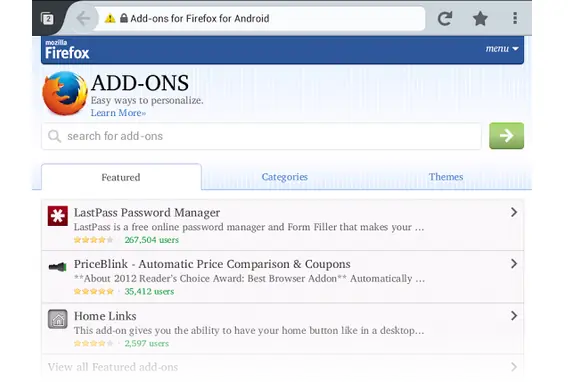Submit search with green arrow button
568x383 pixels.
(506, 136)
